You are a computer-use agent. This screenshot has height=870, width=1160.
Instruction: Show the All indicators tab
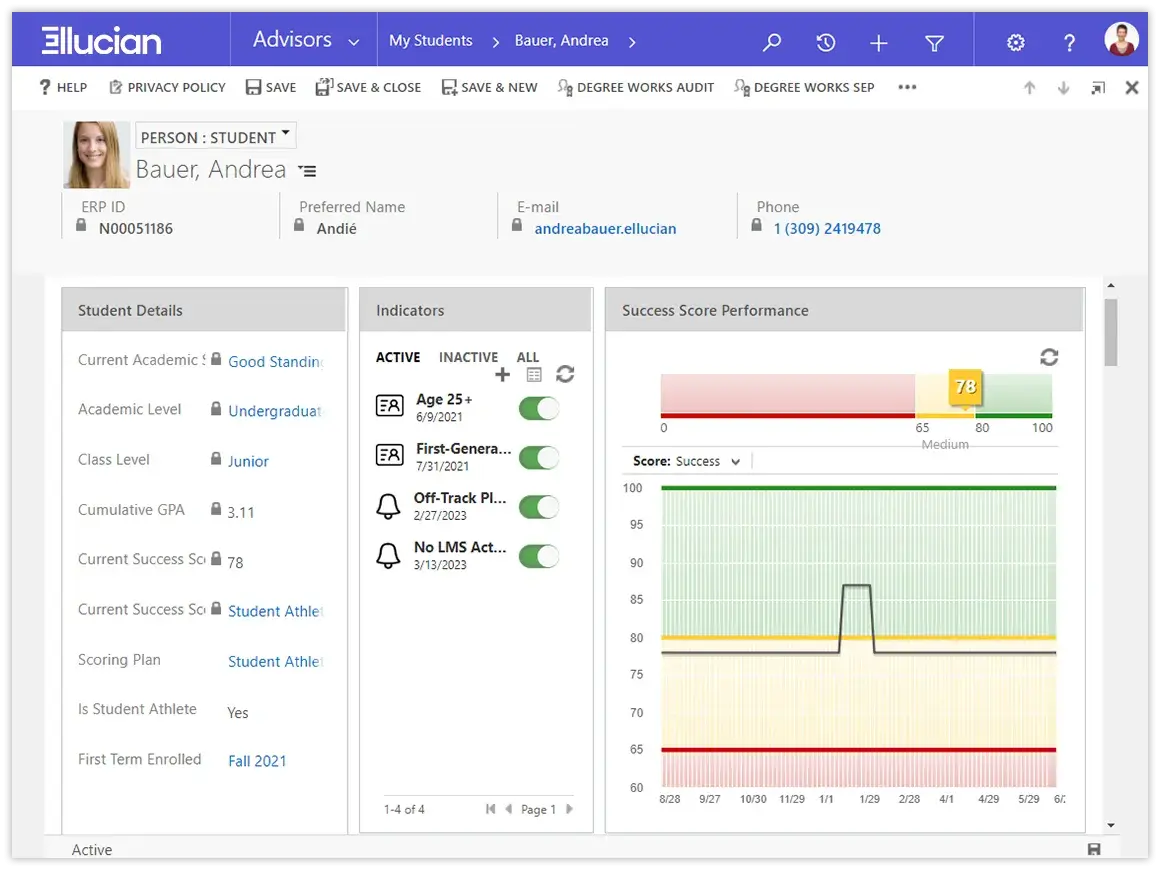click(527, 357)
